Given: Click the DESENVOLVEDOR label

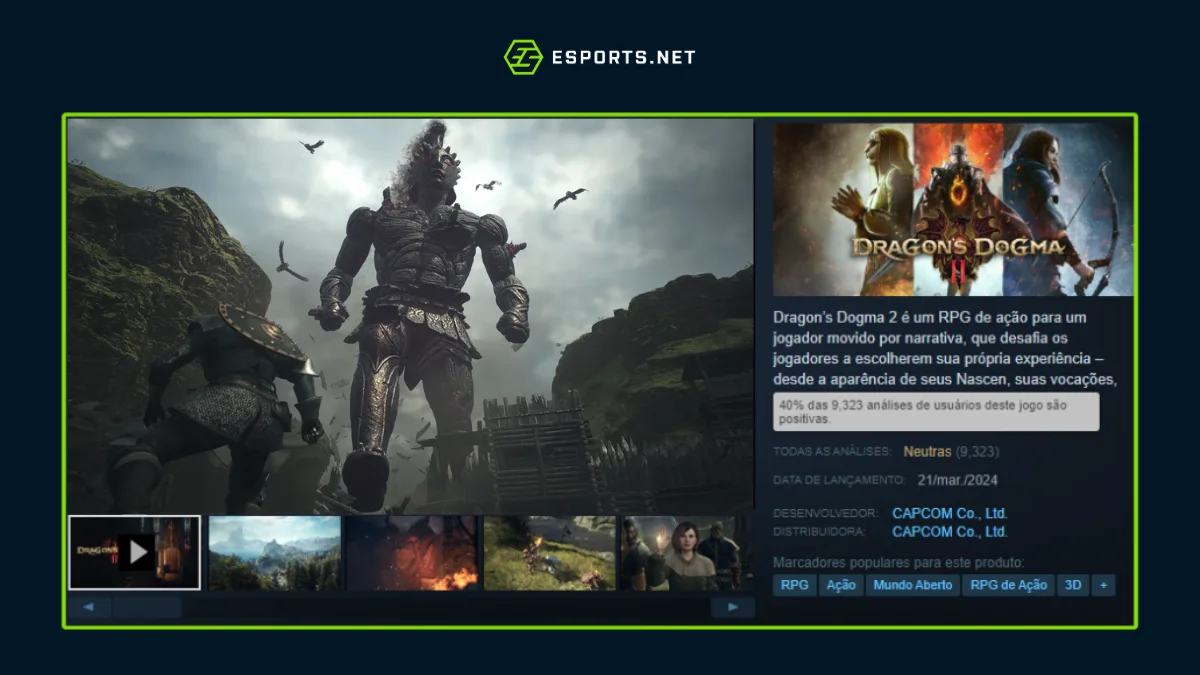Looking at the screenshot, I should pyautogui.click(x=826, y=513).
